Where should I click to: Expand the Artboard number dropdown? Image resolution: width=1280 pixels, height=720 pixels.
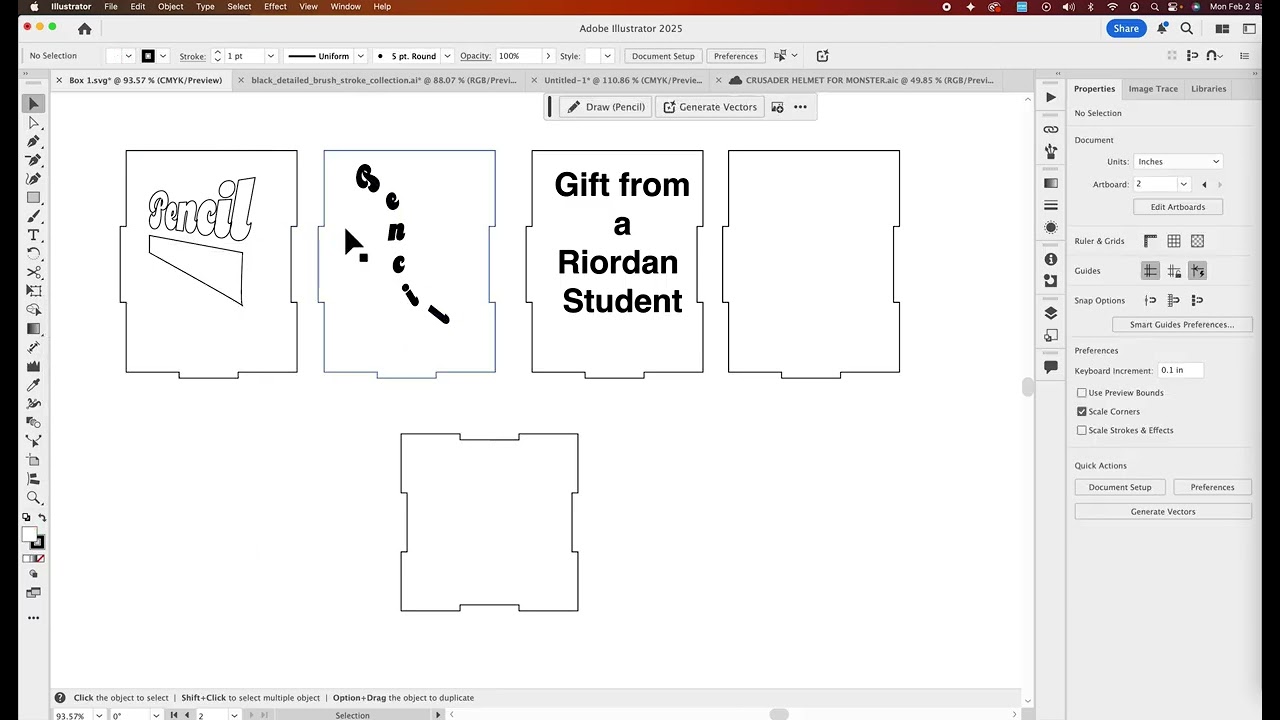[1183, 184]
